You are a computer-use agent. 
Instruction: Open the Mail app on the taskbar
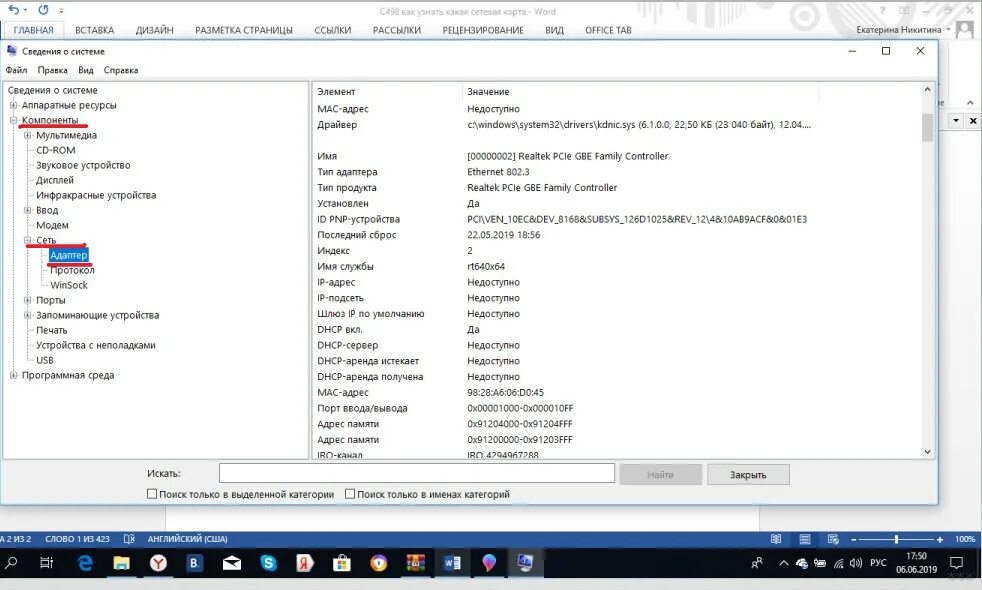point(232,563)
